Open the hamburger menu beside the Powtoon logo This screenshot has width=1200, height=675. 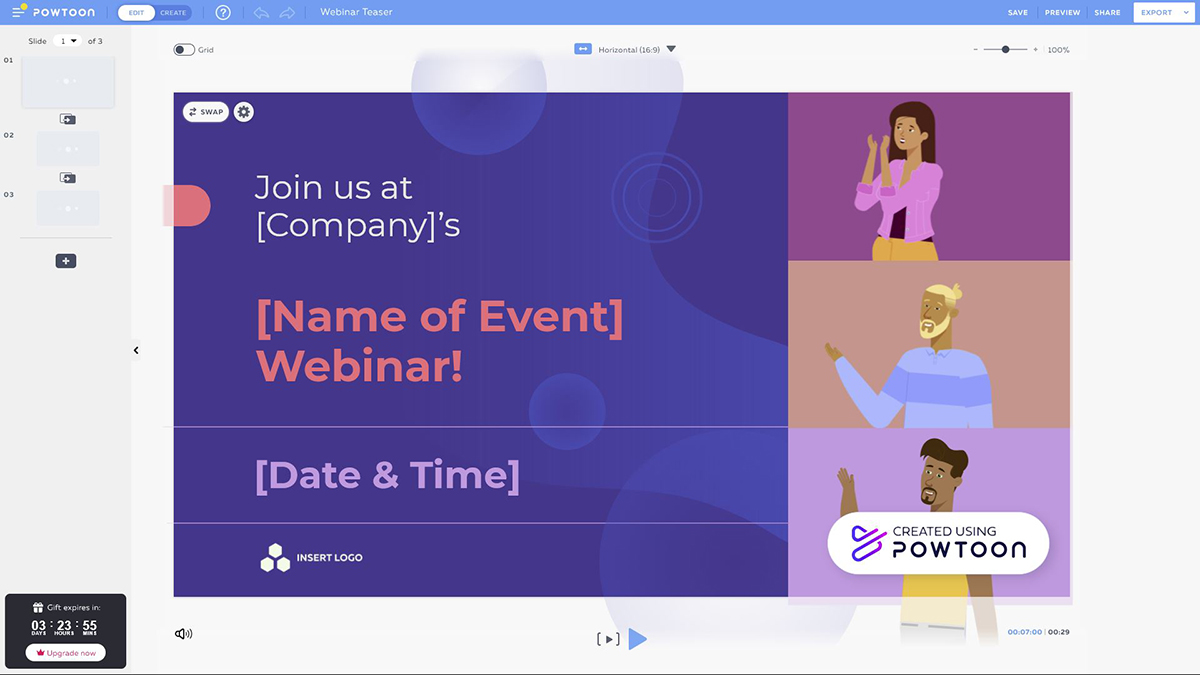(x=18, y=12)
